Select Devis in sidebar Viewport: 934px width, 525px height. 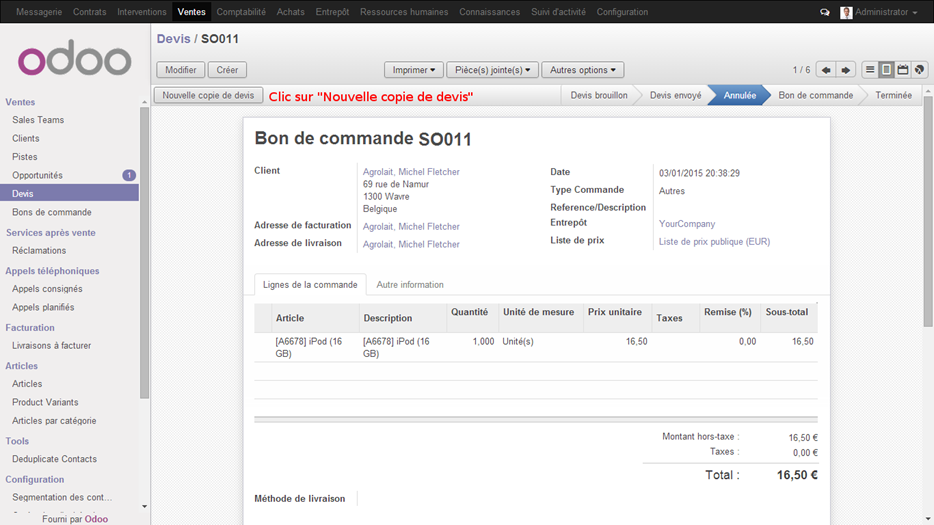click(x=69, y=194)
